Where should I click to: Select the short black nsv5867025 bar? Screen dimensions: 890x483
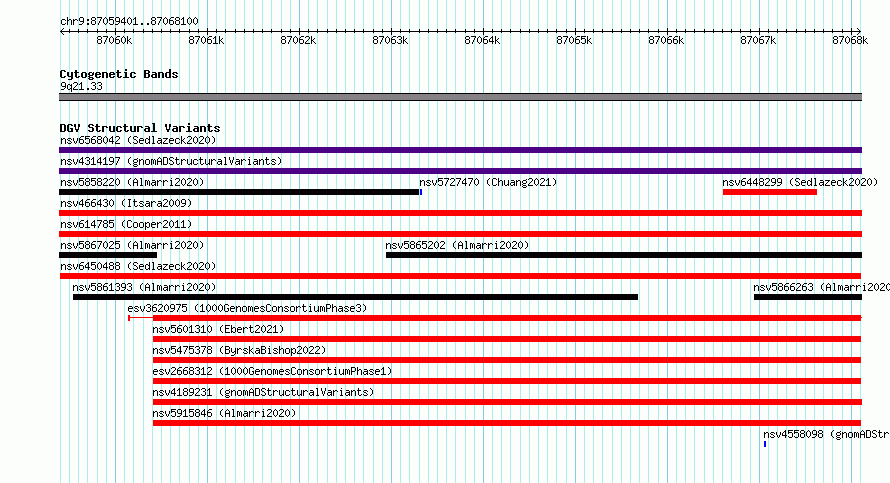[x=108, y=255]
